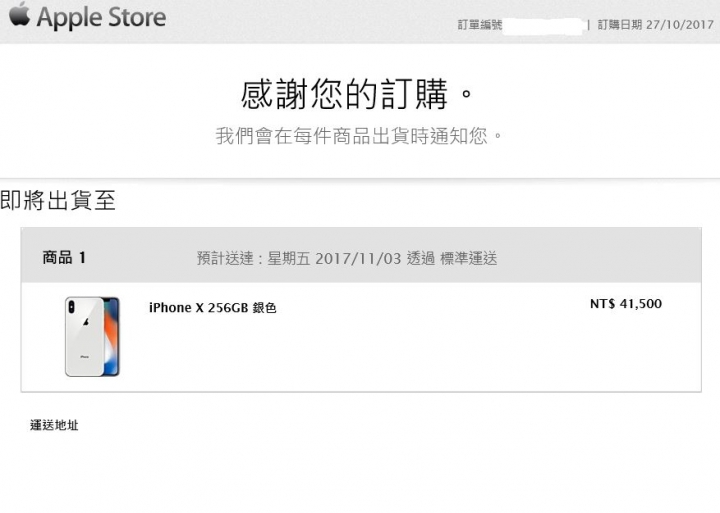Click the 運送地址 shipping address label
The height and width of the screenshot is (513, 720).
pyautogui.click(x=54, y=425)
